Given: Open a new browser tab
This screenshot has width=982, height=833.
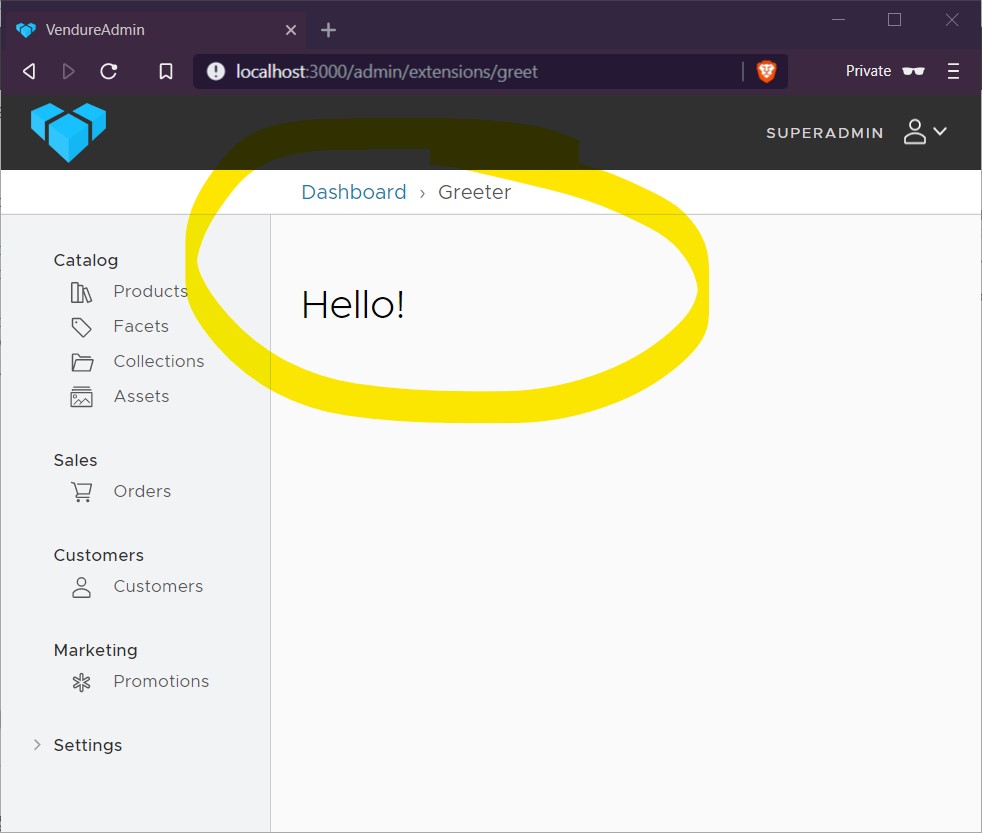Looking at the screenshot, I should click(x=328, y=30).
